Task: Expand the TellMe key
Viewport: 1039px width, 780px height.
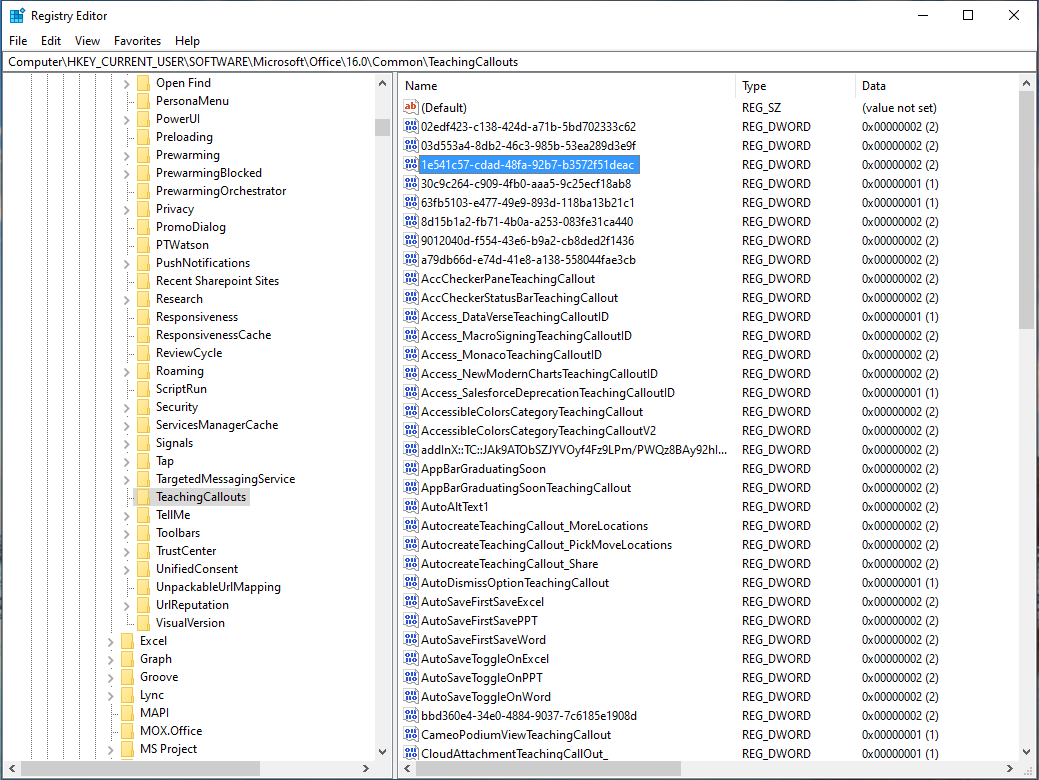Action: 127,516
